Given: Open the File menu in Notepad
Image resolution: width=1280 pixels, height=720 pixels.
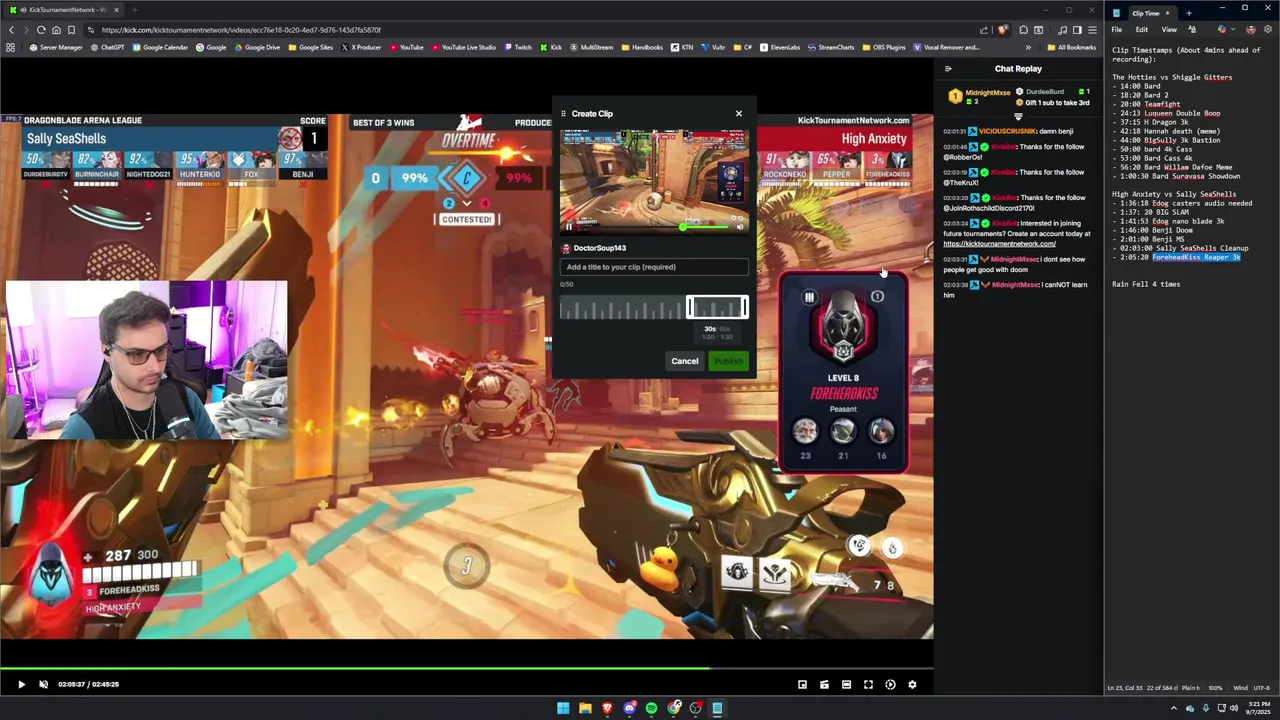Looking at the screenshot, I should [x=1117, y=30].
